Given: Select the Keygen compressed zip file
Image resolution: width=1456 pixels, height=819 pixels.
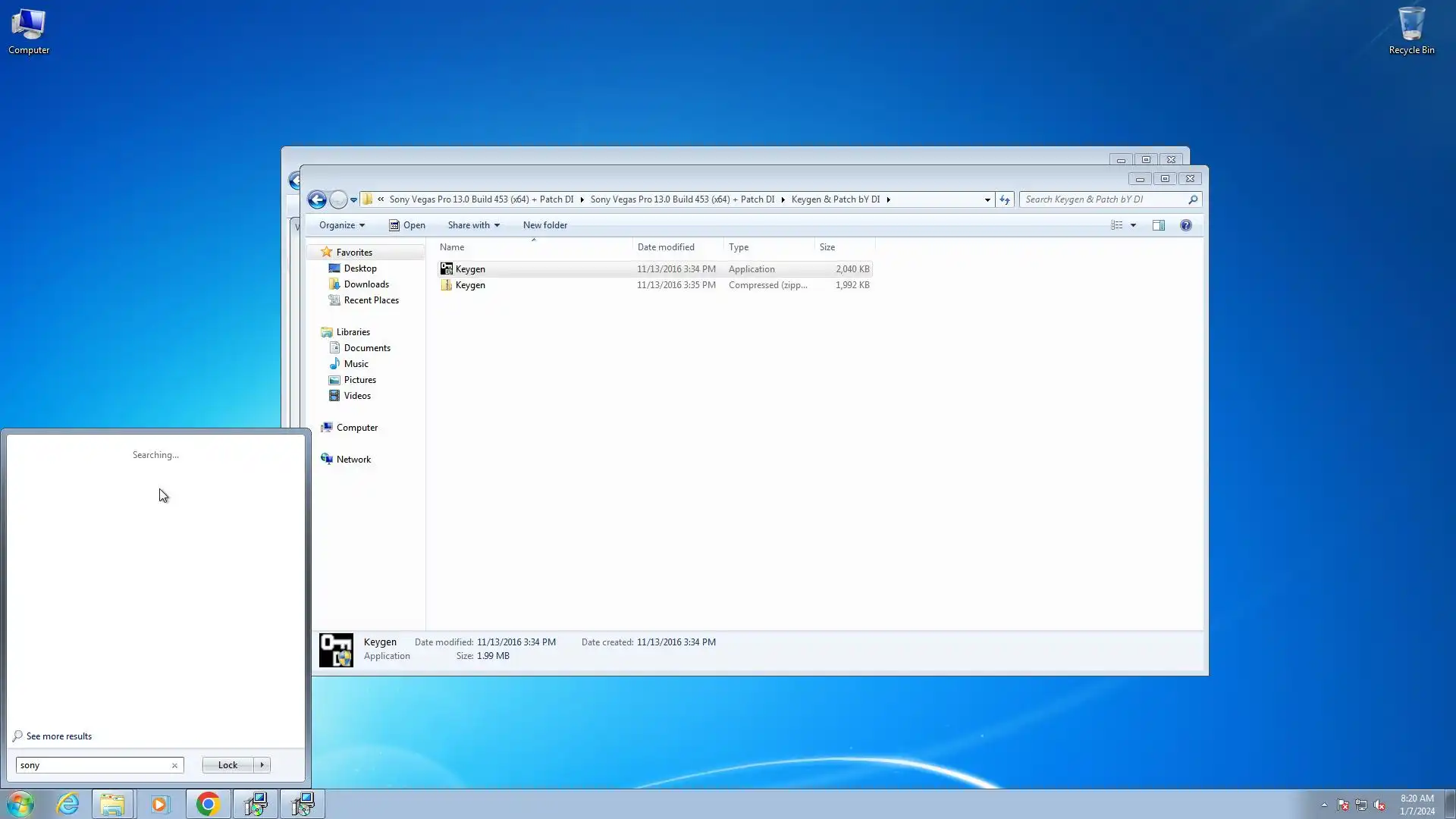Looking at the screenshot, I should [470, 285].
